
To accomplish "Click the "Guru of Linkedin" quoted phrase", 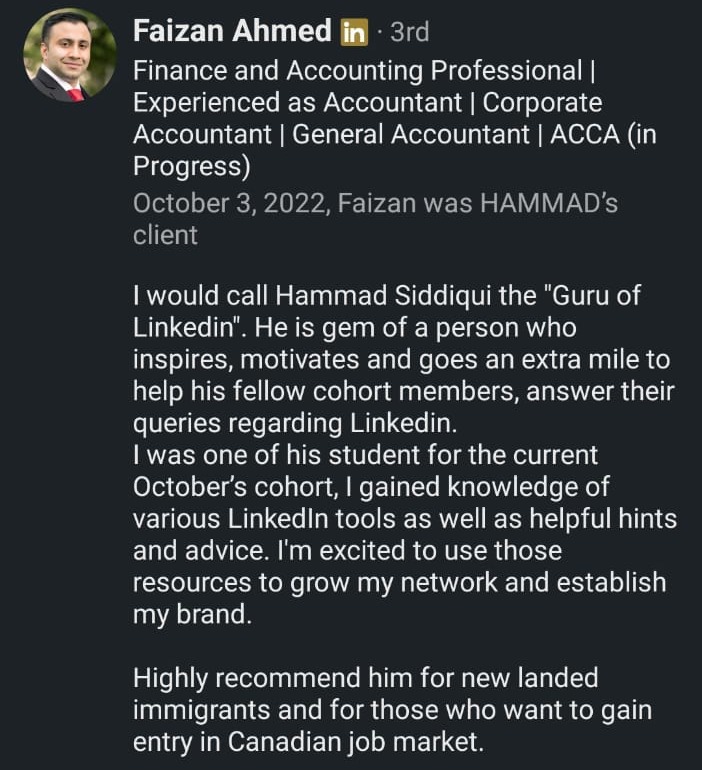I will pos(387,311).
